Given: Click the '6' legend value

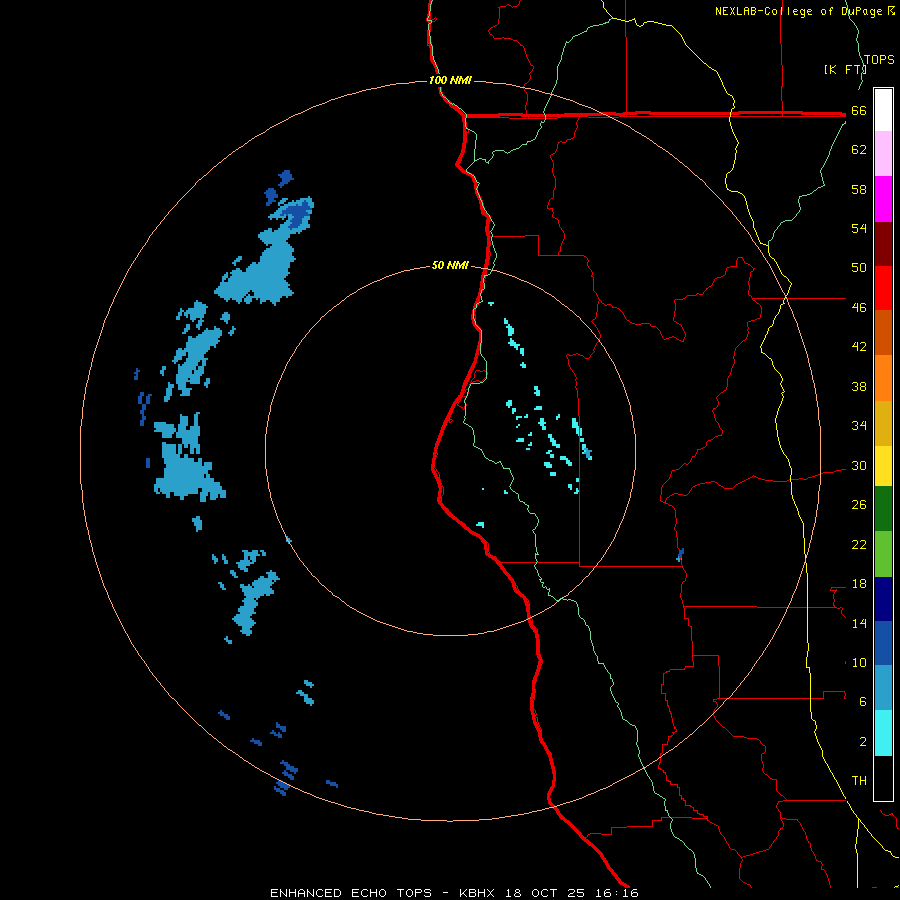Looking at the screenshot, I should coord(863,701).
